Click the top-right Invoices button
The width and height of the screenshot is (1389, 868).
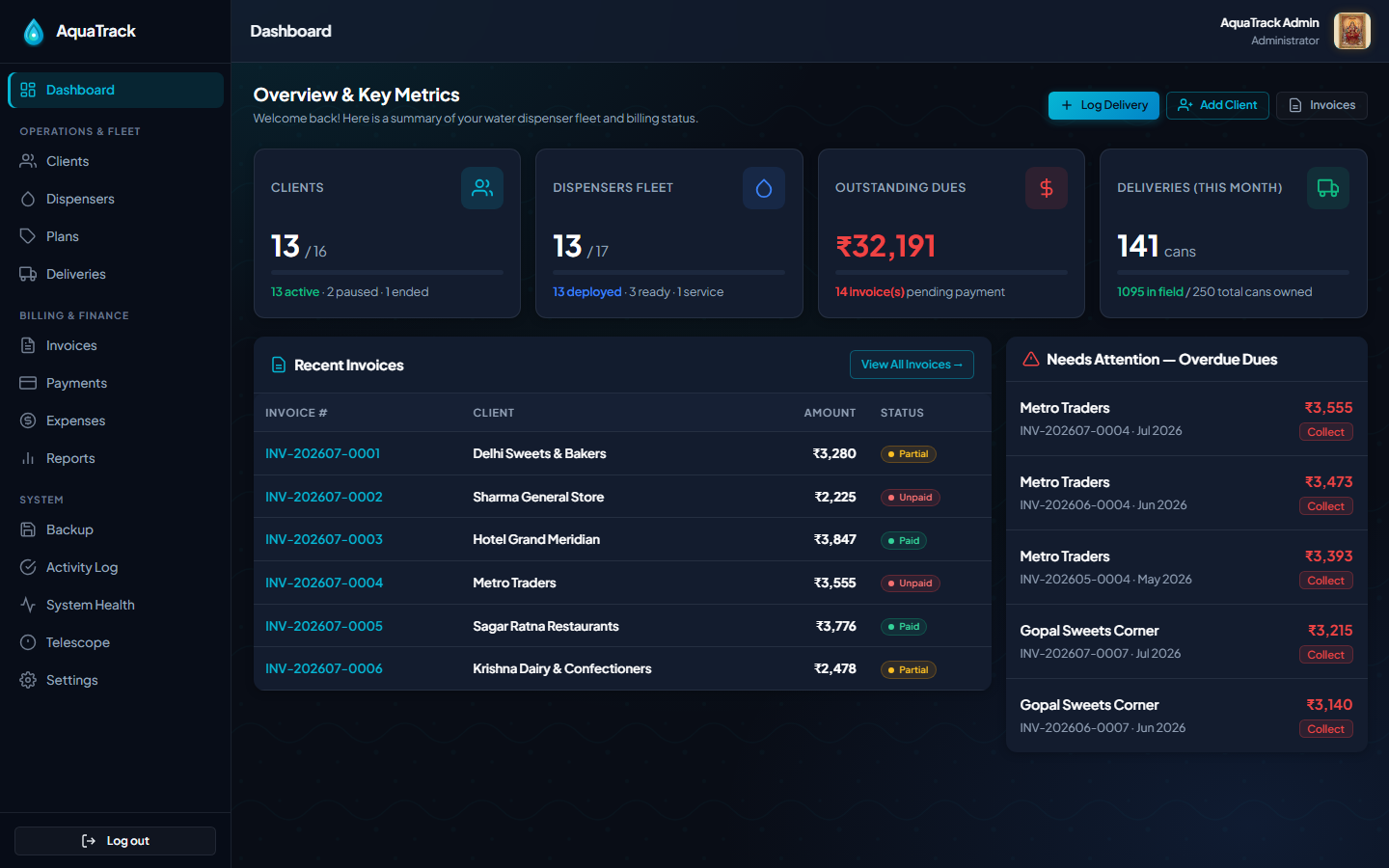pos(1321,105)
